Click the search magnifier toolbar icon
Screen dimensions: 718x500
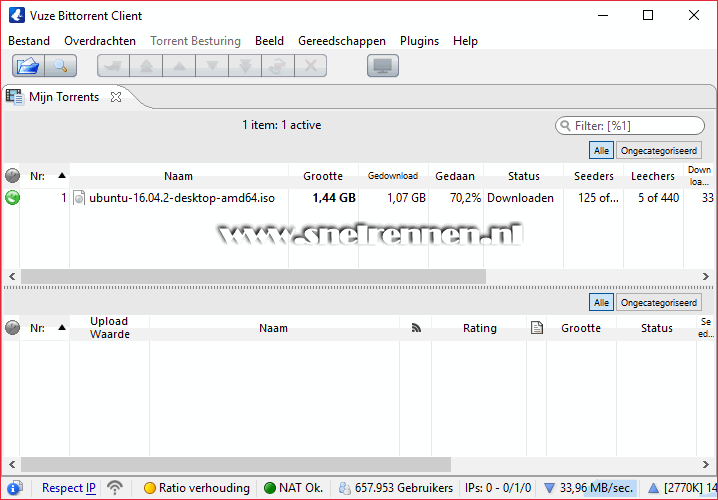click(60, 66)
